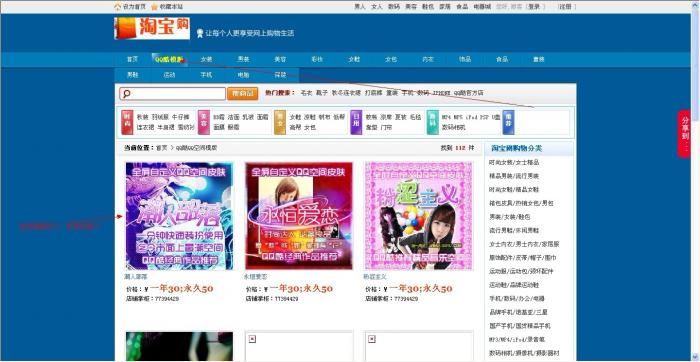Click the pink 美容 category badge
The height and width of the screenshot is (362, 700).
point(204,122)
